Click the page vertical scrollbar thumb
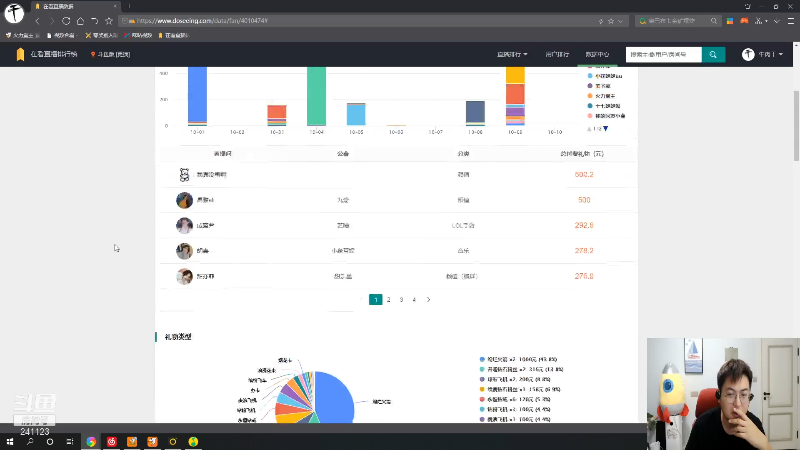Screen dimensions: 800x450 796,126
